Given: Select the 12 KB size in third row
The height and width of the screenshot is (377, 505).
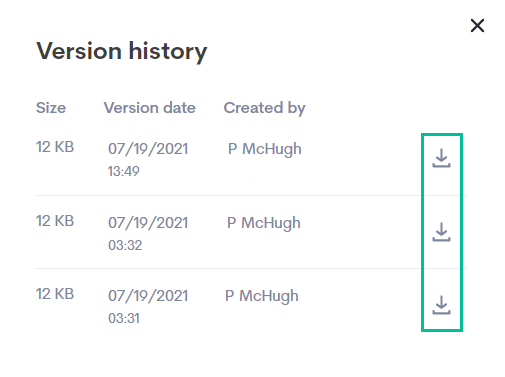Looking at the screenshot, I should [55, 294].
